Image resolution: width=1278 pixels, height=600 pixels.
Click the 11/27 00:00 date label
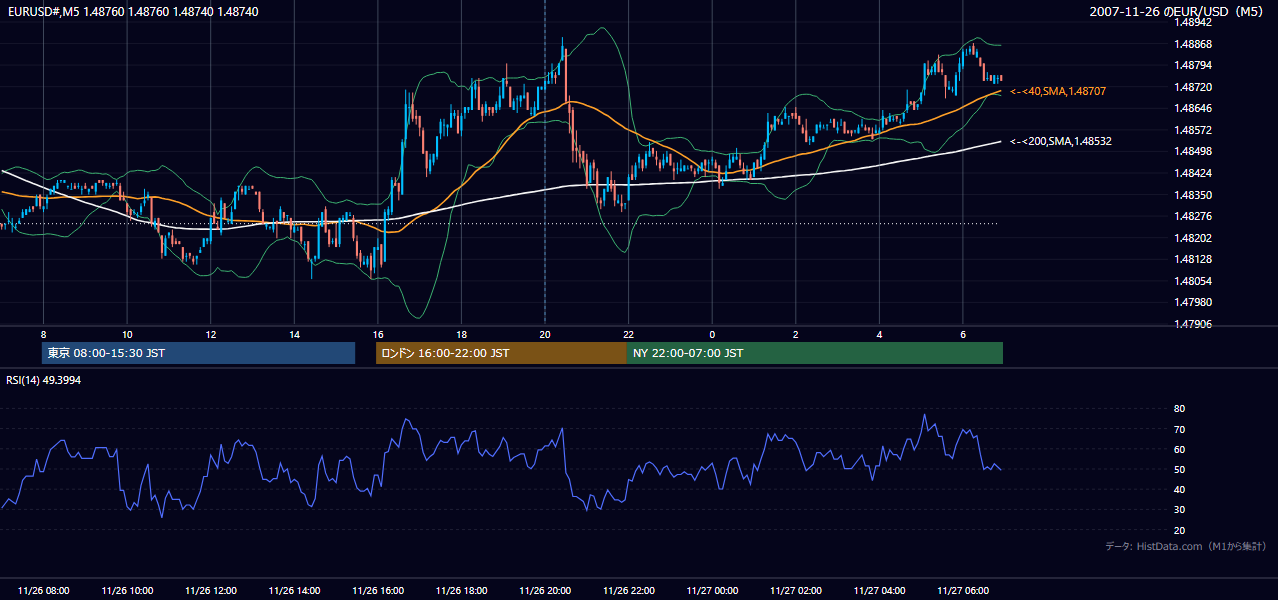[712, 591]
